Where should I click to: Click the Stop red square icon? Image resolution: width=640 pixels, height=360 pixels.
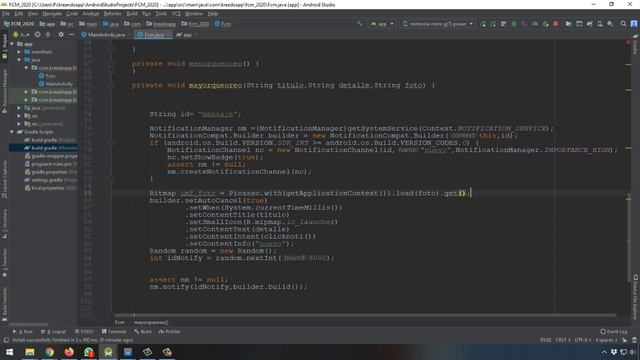pos(556,24)
